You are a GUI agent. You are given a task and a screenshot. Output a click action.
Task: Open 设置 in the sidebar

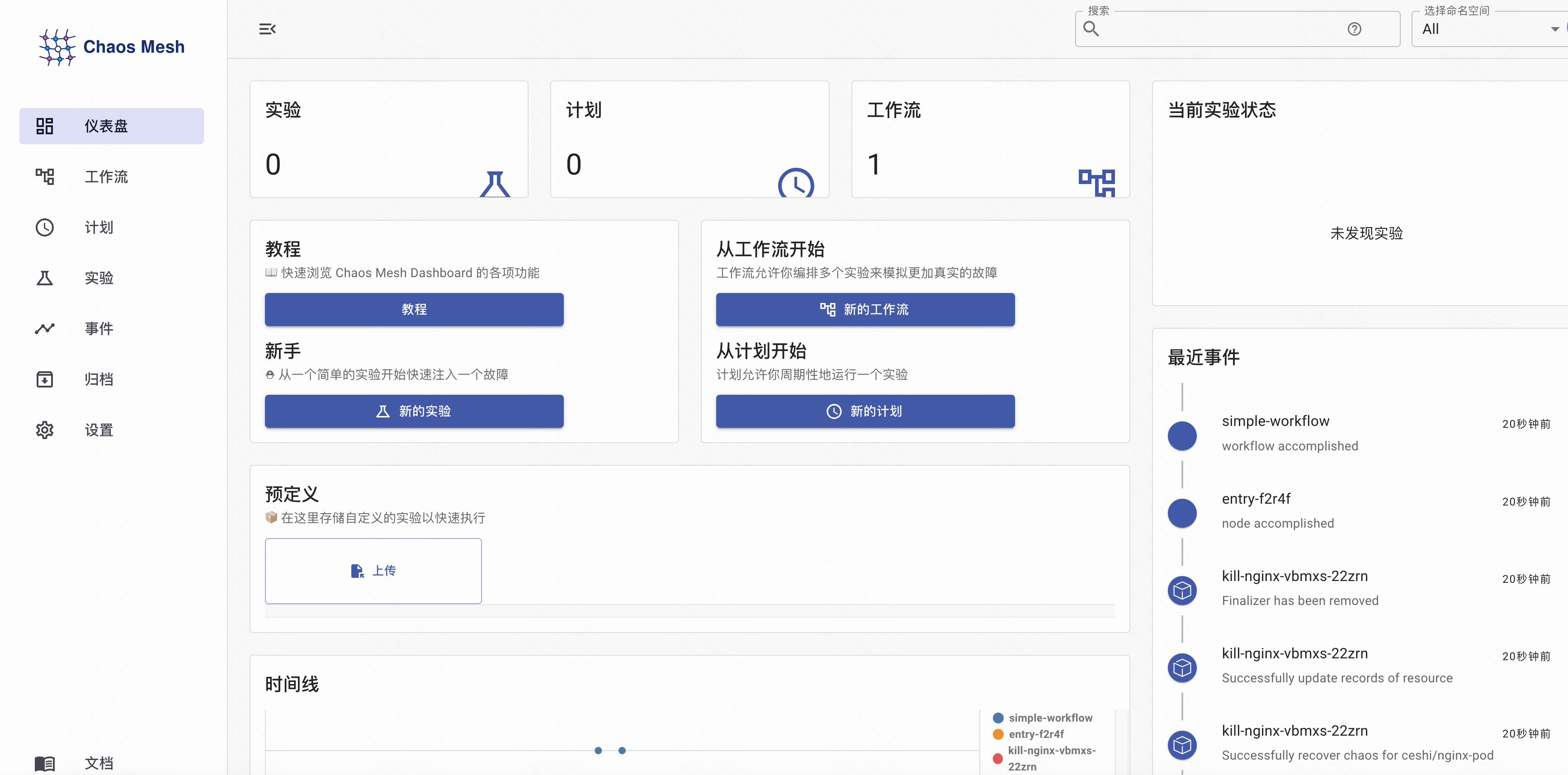tap(111, 430)
